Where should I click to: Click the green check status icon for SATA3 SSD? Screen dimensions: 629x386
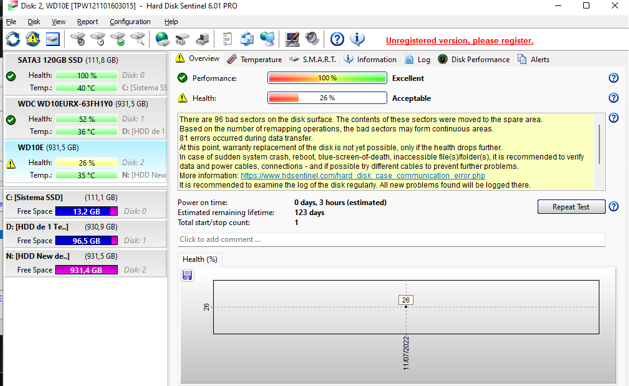click(11, 76)
